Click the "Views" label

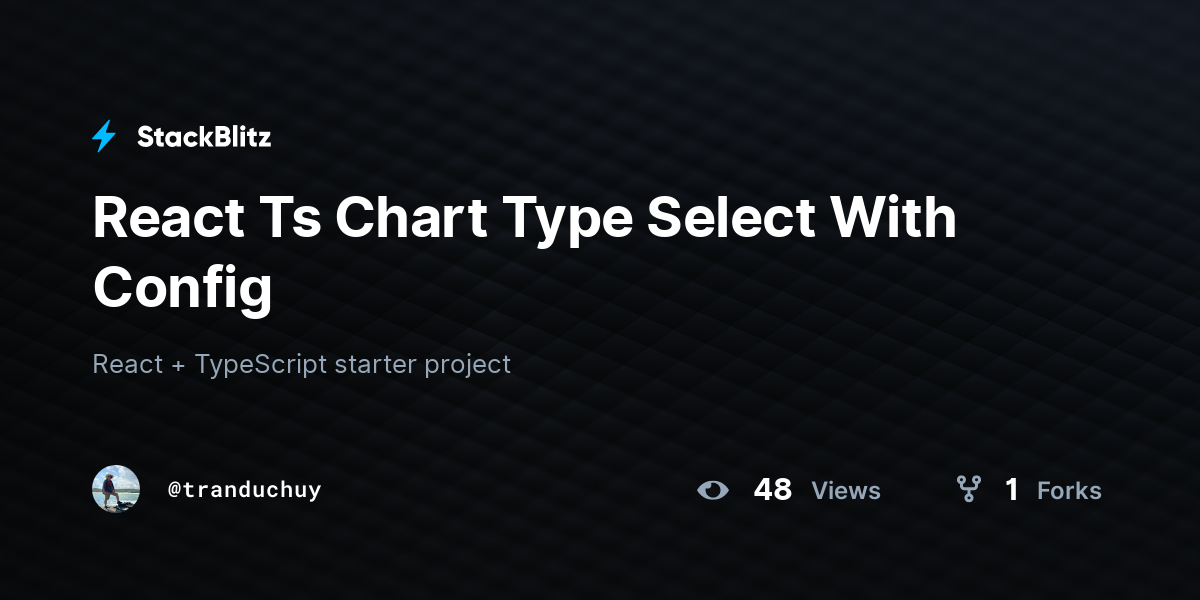[x=846, y=491]
